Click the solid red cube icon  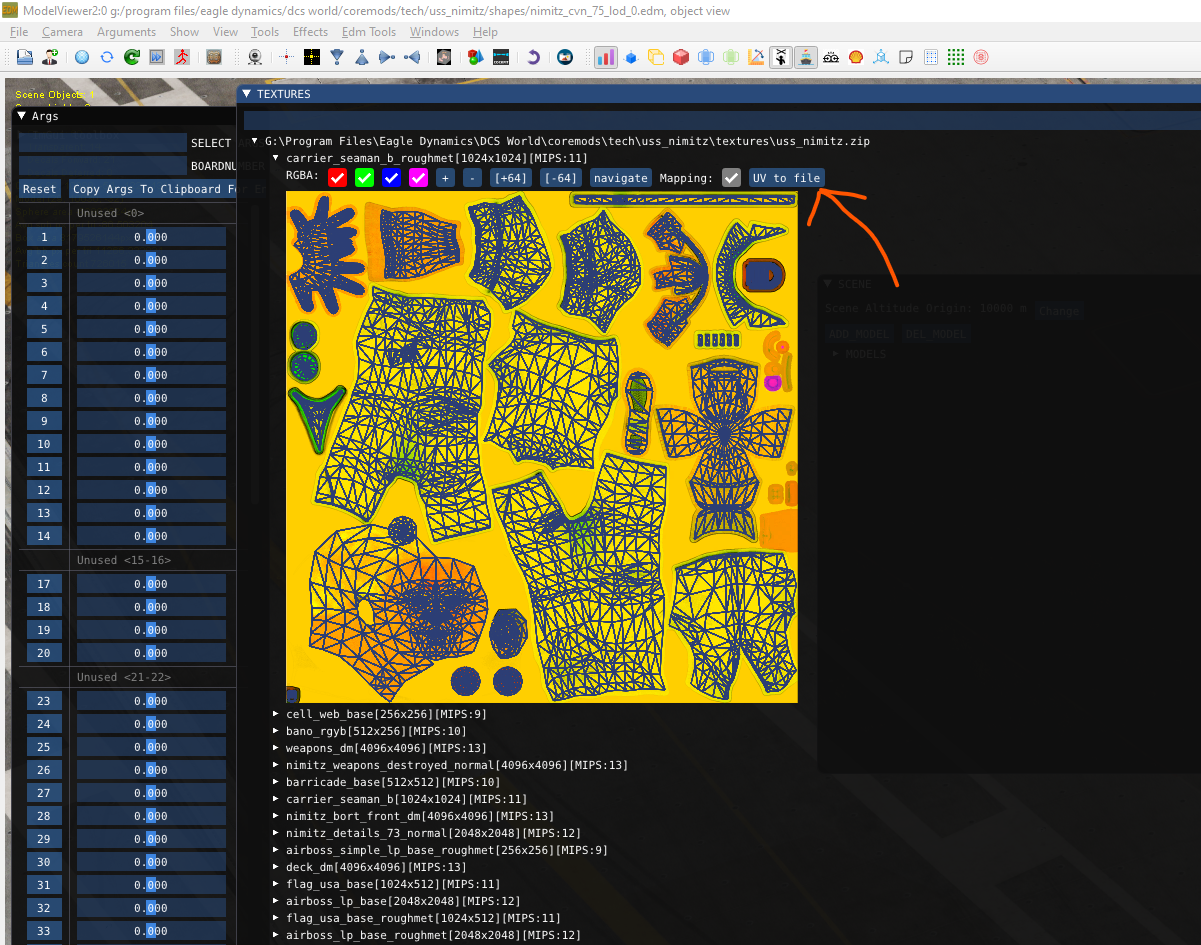pos(681,57)
